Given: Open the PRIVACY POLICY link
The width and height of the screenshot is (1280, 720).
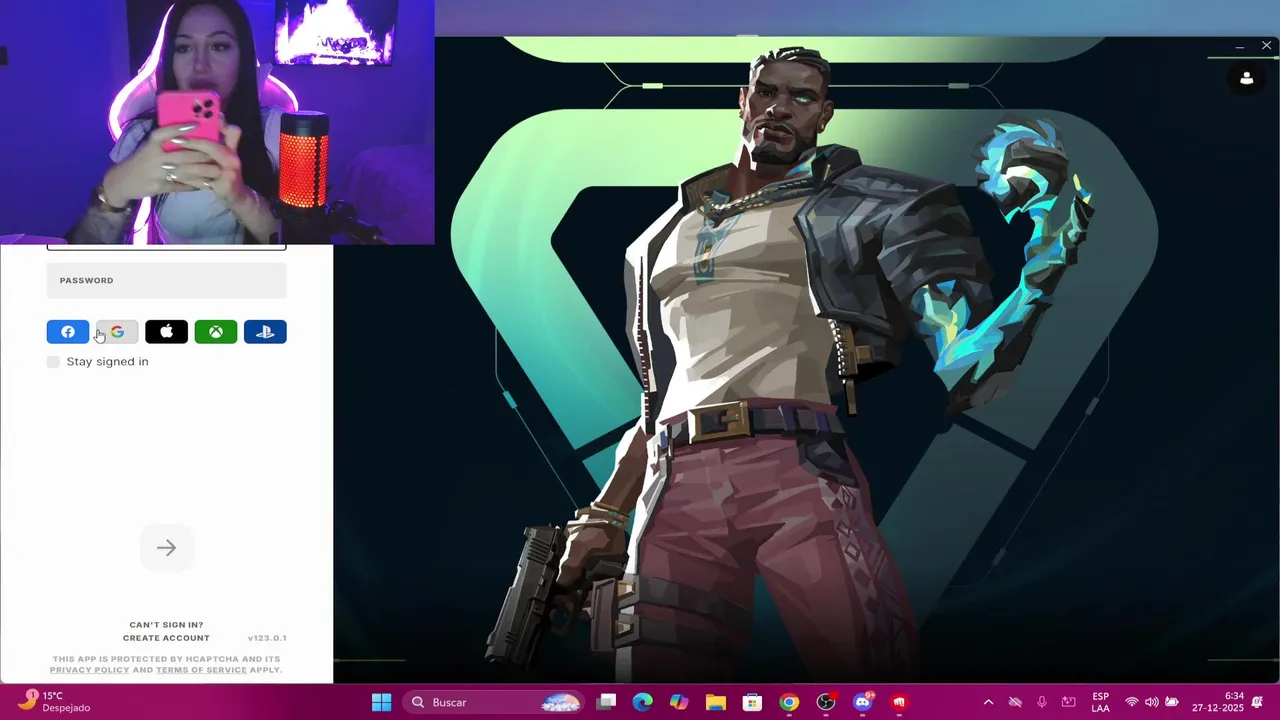Looking at the screenshot, I should (90, 670).
